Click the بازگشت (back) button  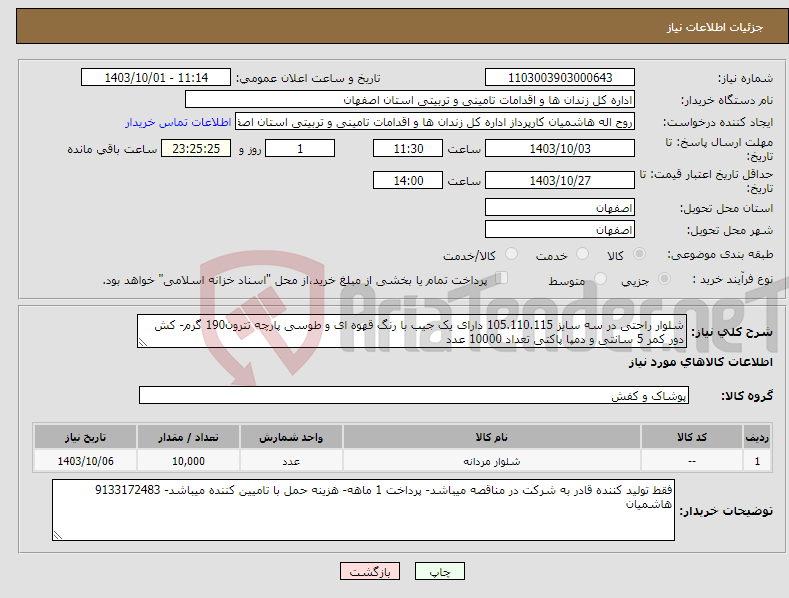click(370, 571)
